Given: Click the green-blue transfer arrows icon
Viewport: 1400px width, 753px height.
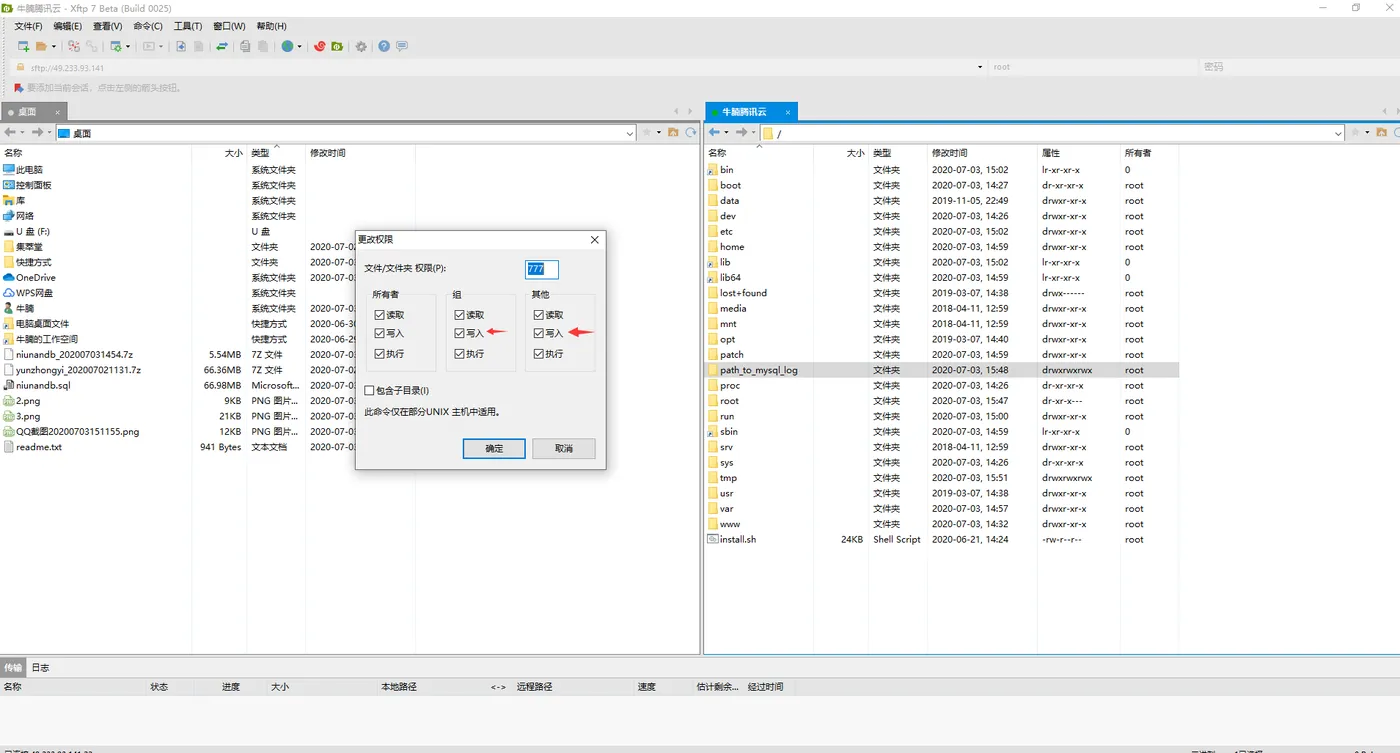Looking at the screenshot, I should (x=221, y=46).
